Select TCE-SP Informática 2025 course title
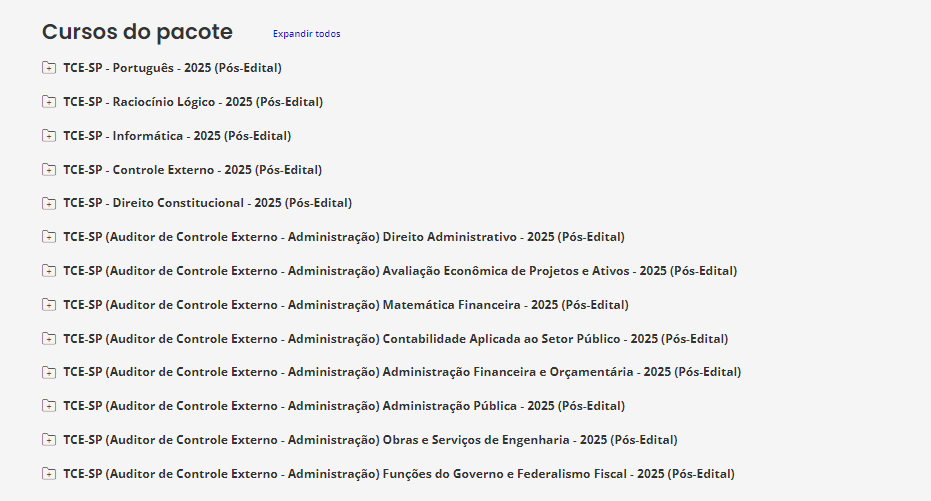Viewport: 931px width, 501px height. [177, 136]
